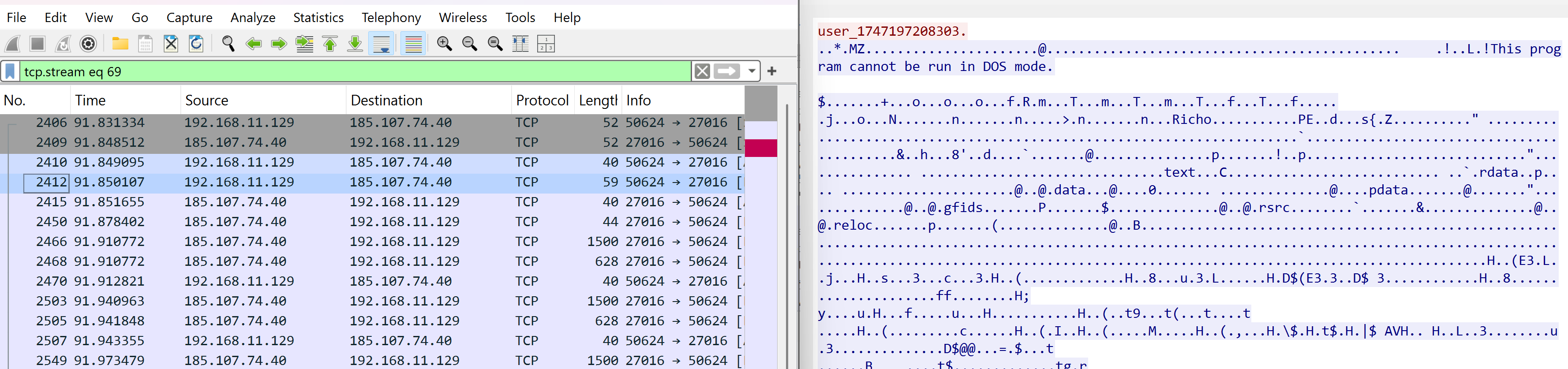The image size is (1568, 369).
Task: Close the current capture file
Action: point(171,44)
